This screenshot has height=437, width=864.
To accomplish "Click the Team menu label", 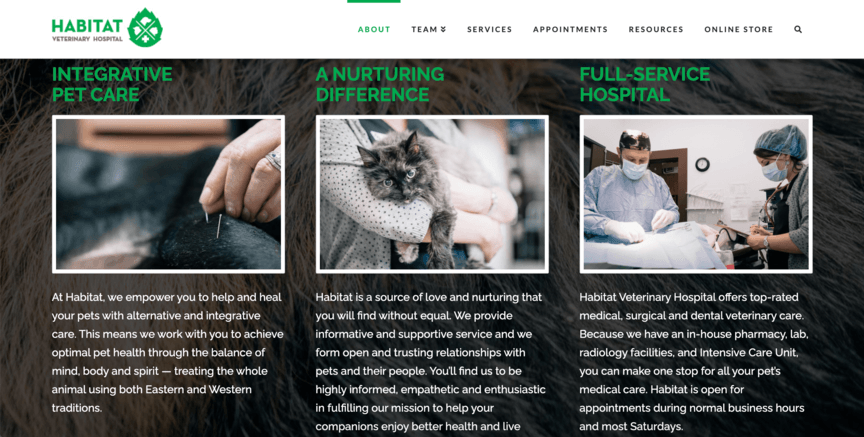I will 424,29.
